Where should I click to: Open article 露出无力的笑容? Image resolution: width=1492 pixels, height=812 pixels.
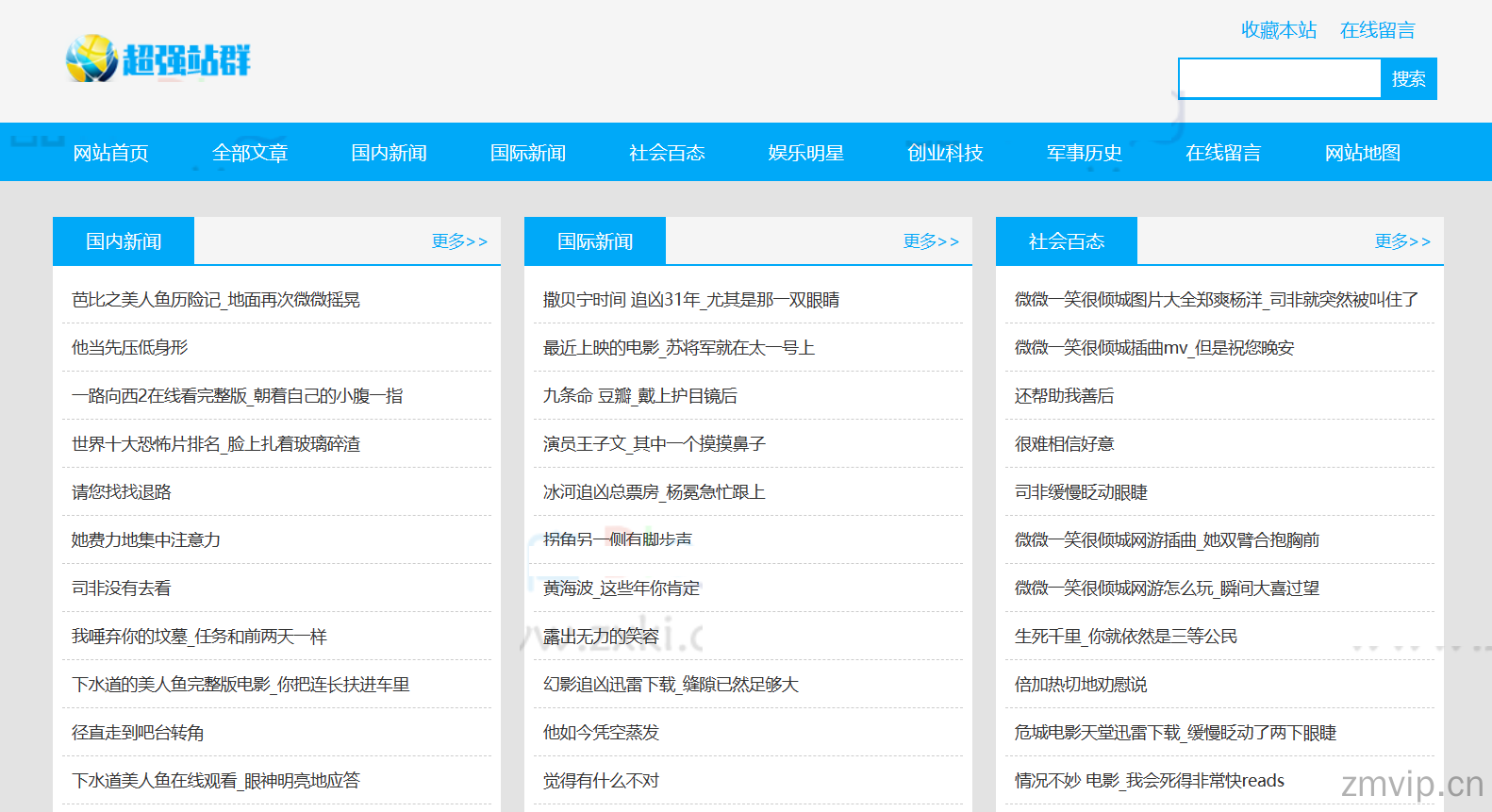(602, 637)
